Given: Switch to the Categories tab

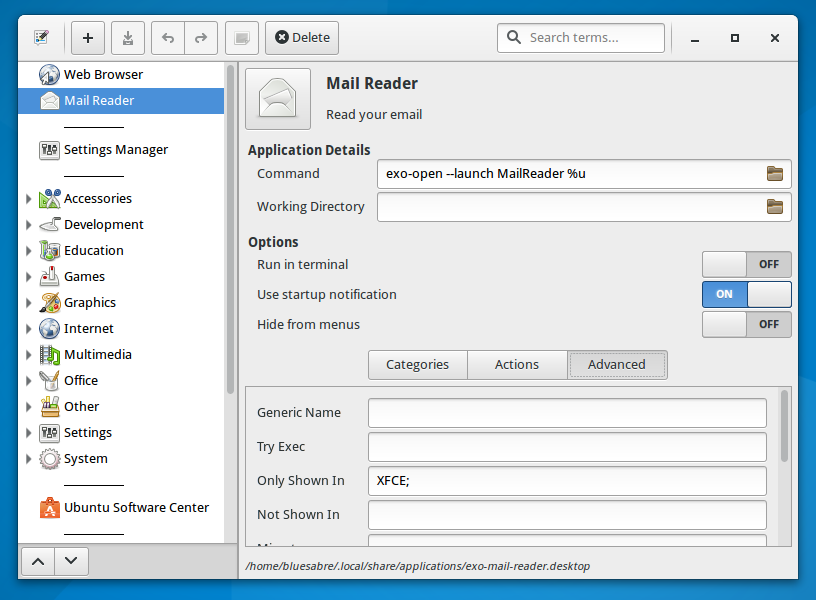Looking at the screenshot, I should pyautogui.click(x=417, y=364).
